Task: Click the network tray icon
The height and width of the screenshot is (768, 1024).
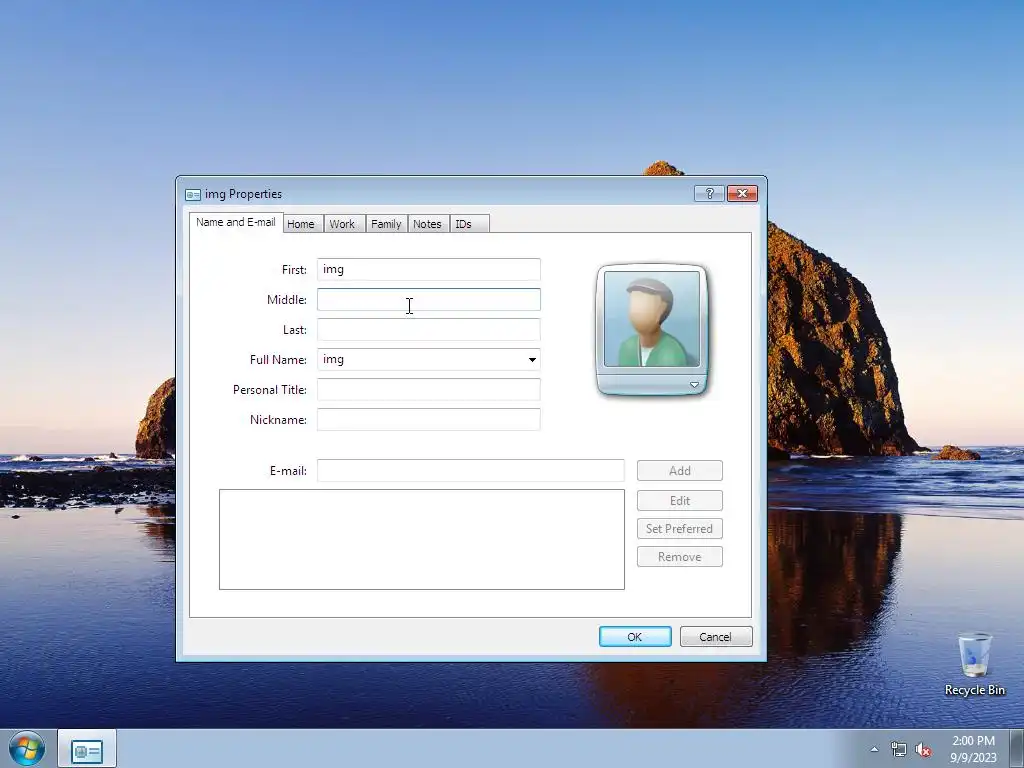Action: click(x=899, y=750)
